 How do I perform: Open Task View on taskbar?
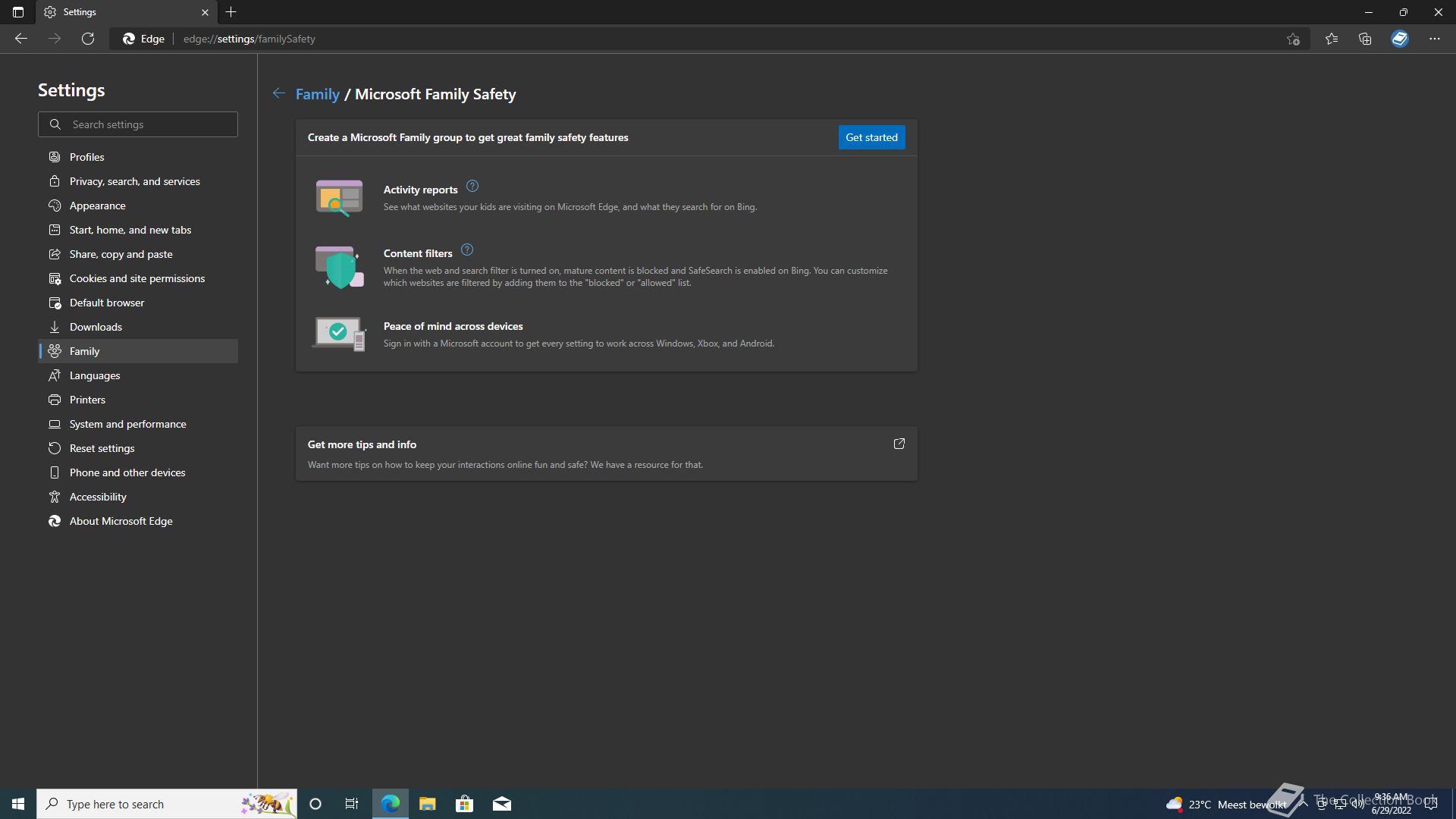tap(352, 804)
